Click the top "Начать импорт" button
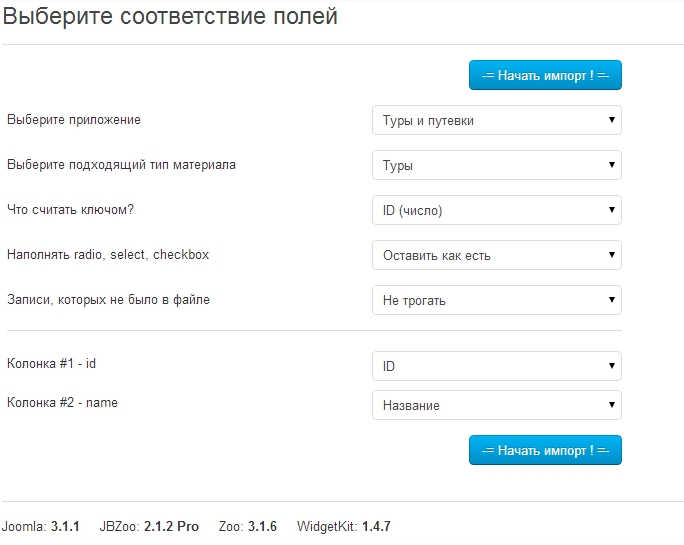 (x=545, y=75)
